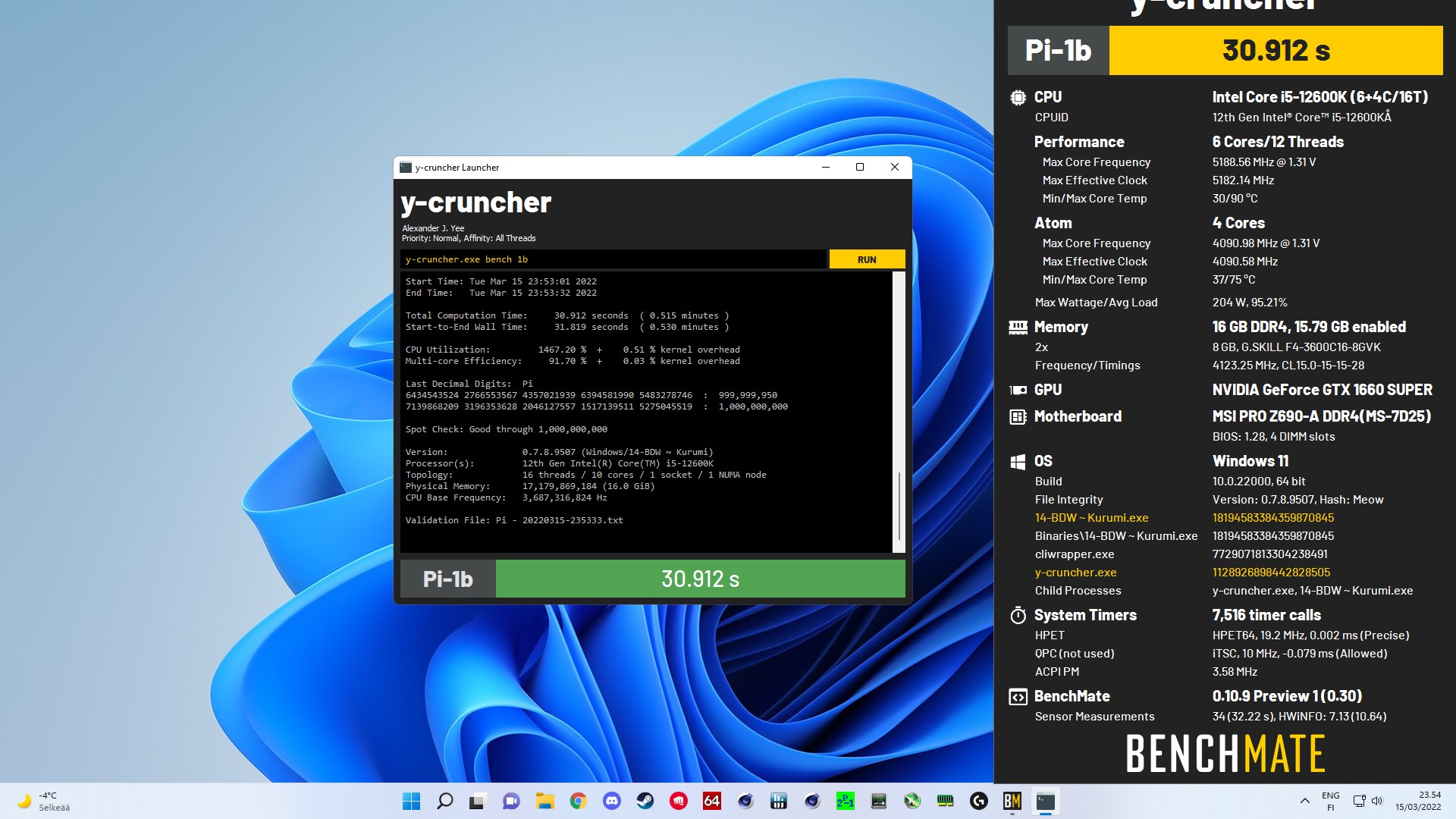The image size is (1456, 819).
Task: Open the clock showing 23.54 15/03/2022
Action: pos(1418,801)
